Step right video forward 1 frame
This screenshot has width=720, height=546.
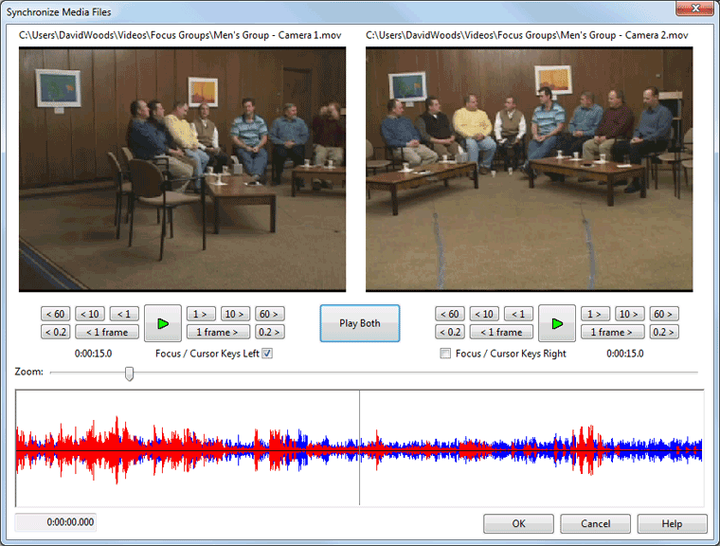[612, 332]
